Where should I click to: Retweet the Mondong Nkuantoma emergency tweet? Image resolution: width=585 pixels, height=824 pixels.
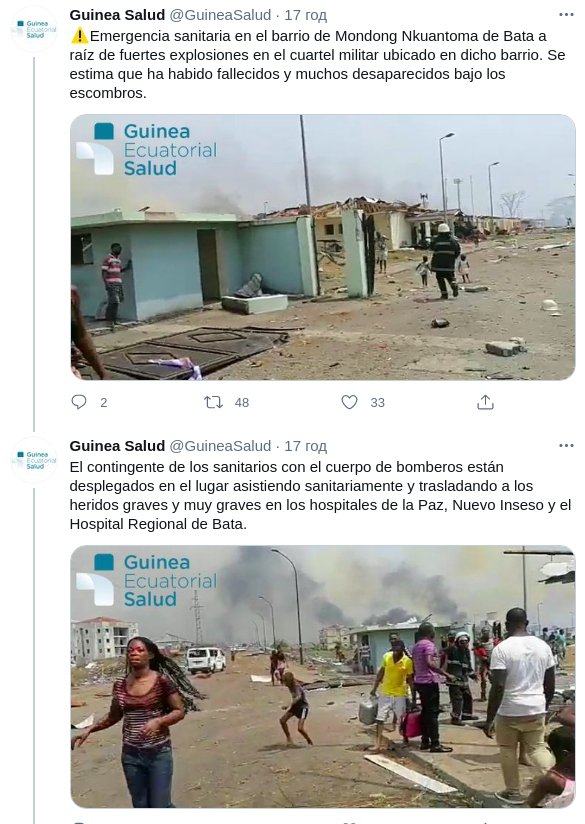[x=213, y=403]
